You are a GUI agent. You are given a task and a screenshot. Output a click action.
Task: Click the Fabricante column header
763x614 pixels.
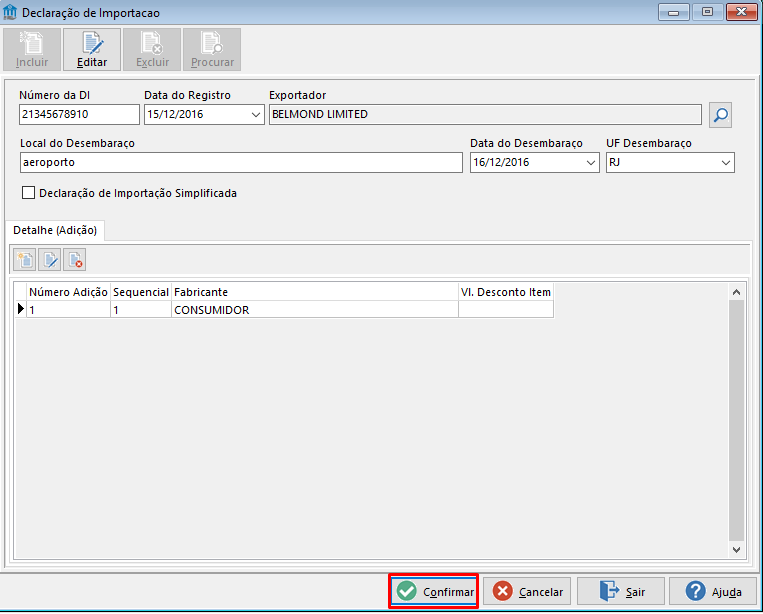(x=315, y=292)
